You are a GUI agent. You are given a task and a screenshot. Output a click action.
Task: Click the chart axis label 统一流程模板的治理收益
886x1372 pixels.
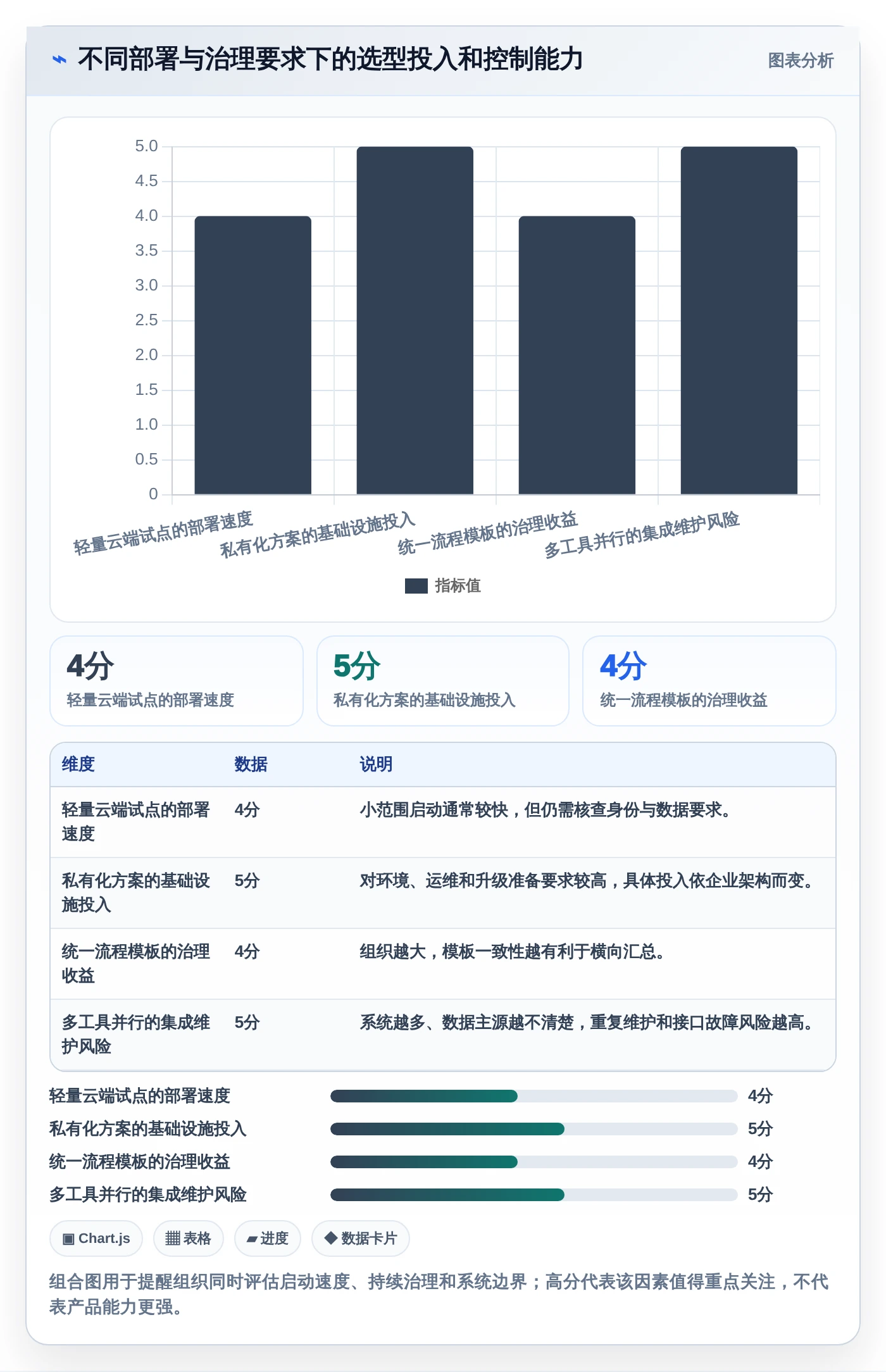(488, 533)
